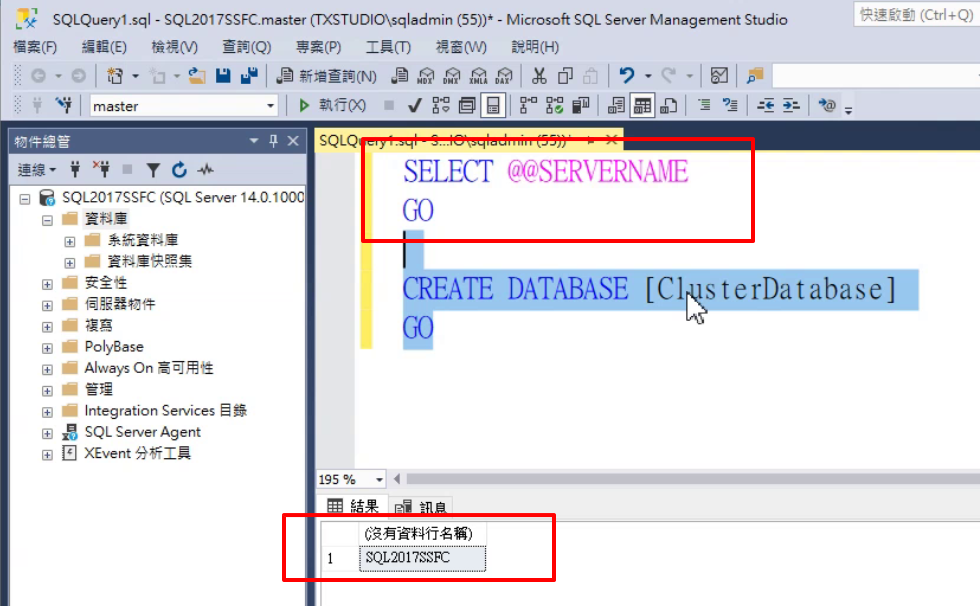Screen dimensions: 980x606
Task: Toggle Include Client Statistics
Action: point(581,106)
